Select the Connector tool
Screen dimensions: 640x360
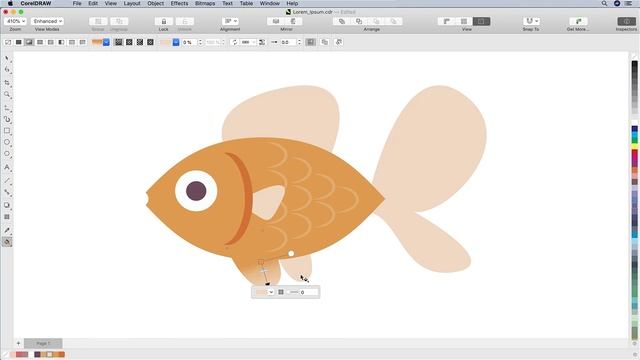click(x=7, y=192)
